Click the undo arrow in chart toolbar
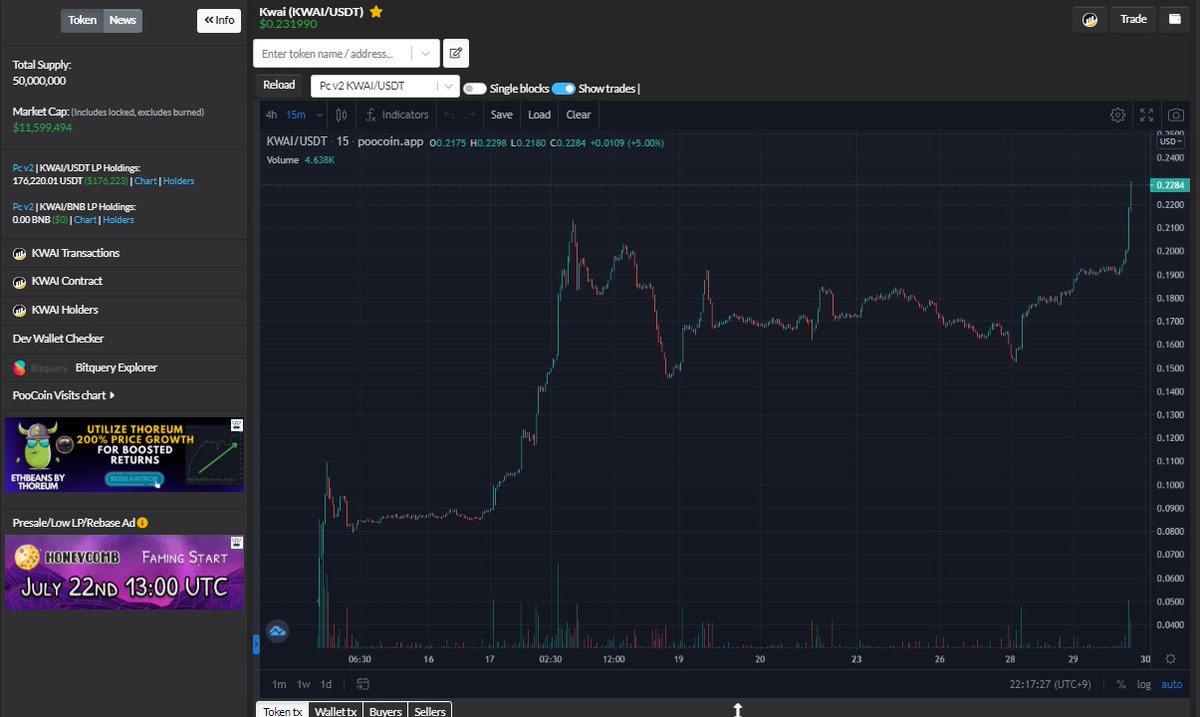The width and height of the screenshot is (1200, 717). coord(449,115)
